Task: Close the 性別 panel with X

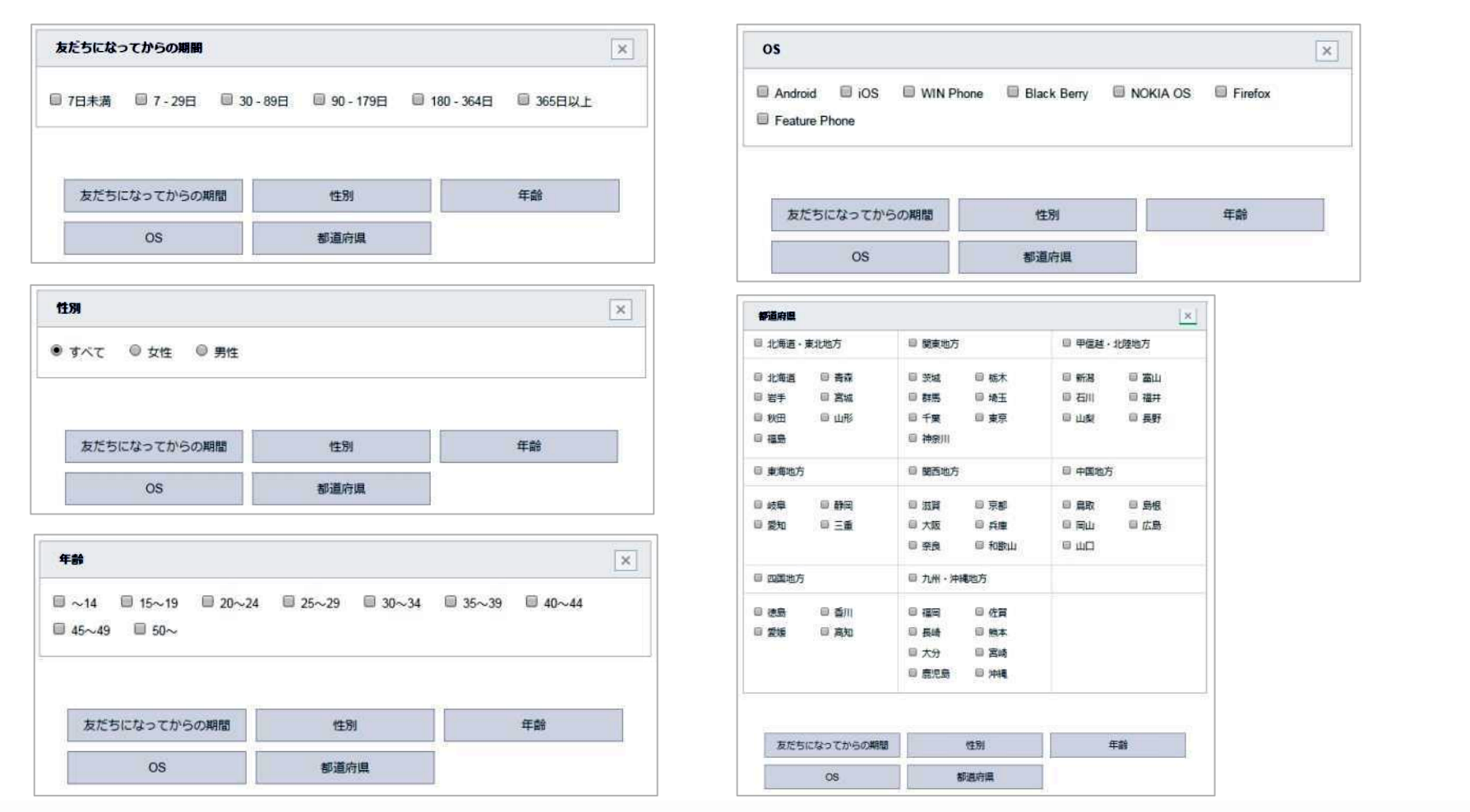Action: (x=621, y=310)
